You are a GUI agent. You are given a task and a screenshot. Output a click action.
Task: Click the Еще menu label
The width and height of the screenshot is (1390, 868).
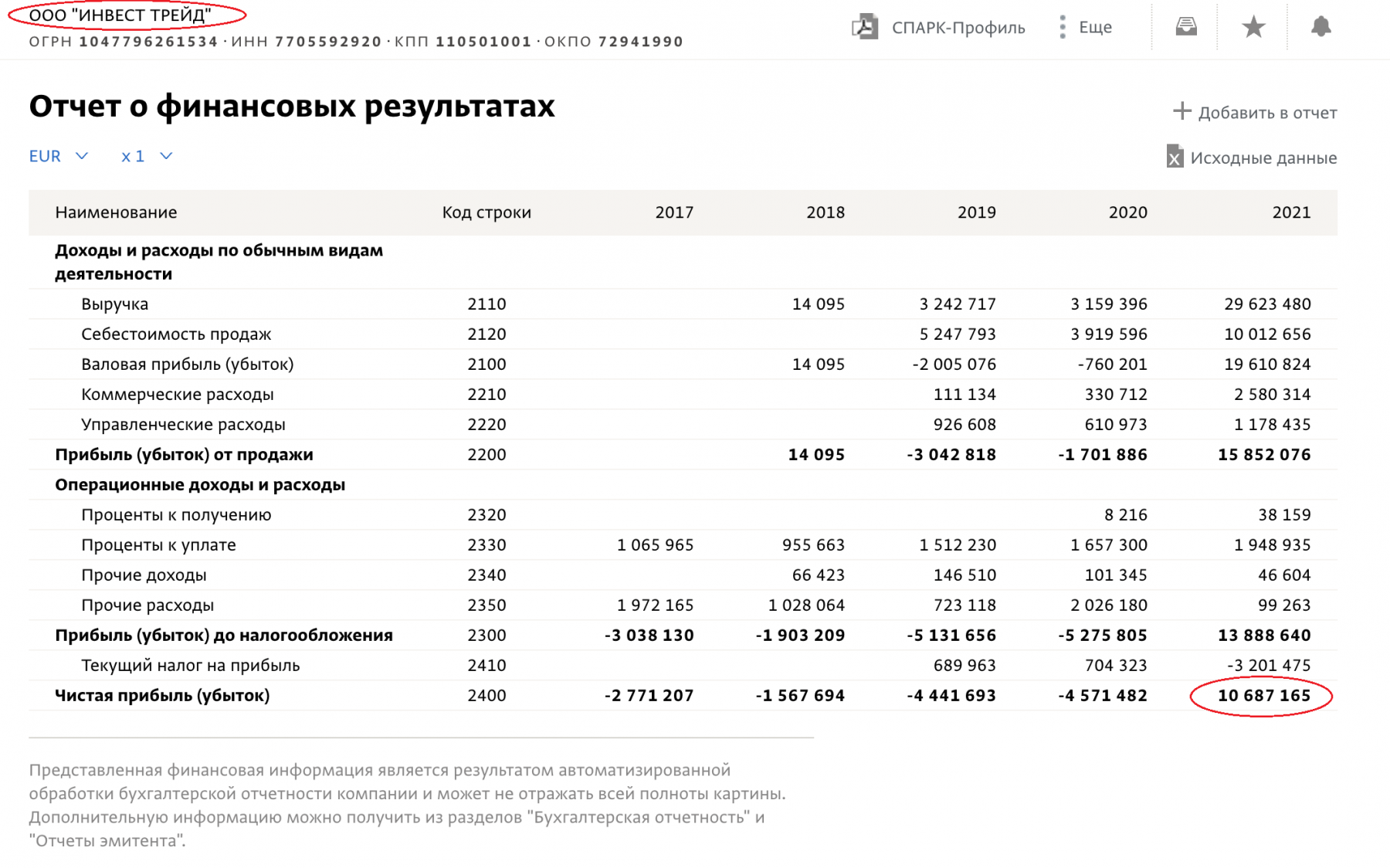click(x=1095, y=27)
